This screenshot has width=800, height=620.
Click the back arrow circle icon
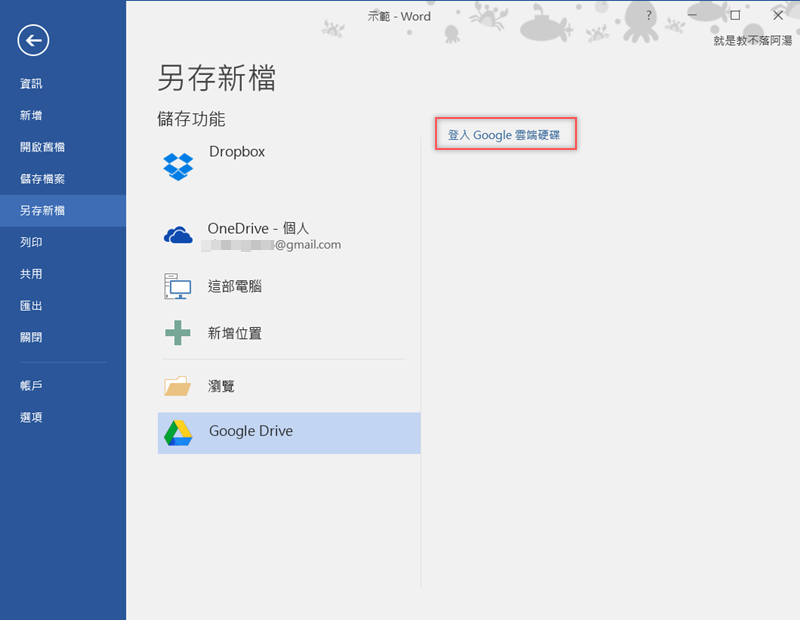(x=33, y=40)
